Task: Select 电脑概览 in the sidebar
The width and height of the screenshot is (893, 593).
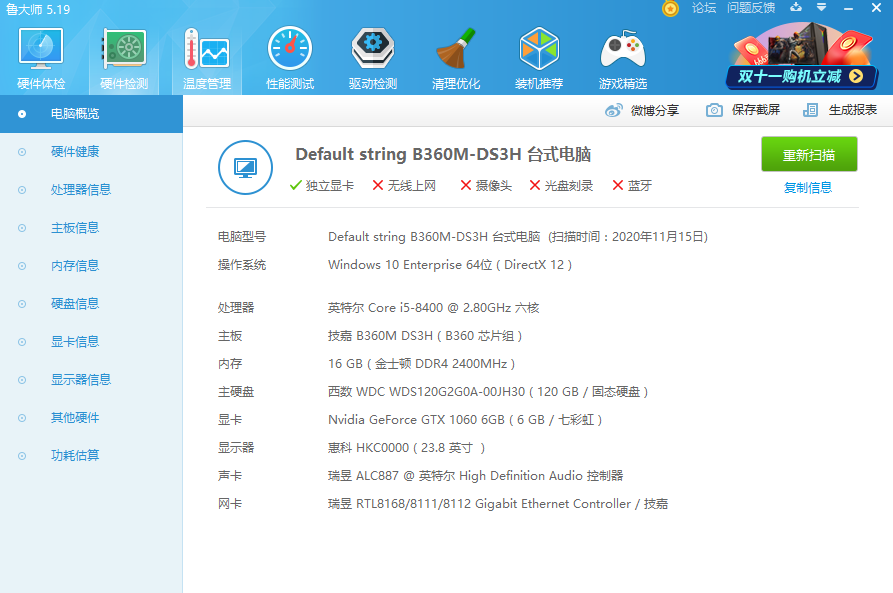Action: (x=91, y=114)
